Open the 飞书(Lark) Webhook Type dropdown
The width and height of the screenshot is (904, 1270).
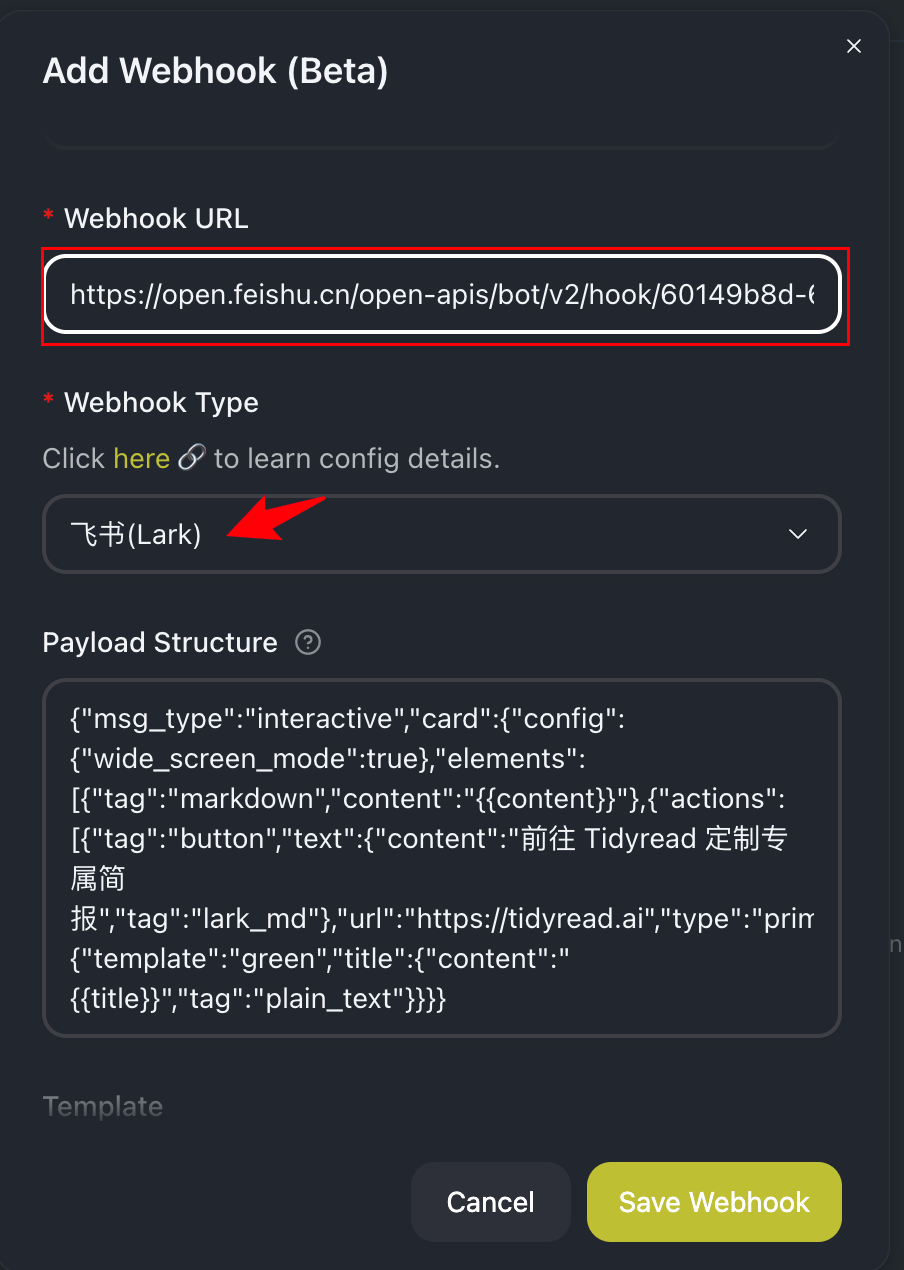click(442, 534)
